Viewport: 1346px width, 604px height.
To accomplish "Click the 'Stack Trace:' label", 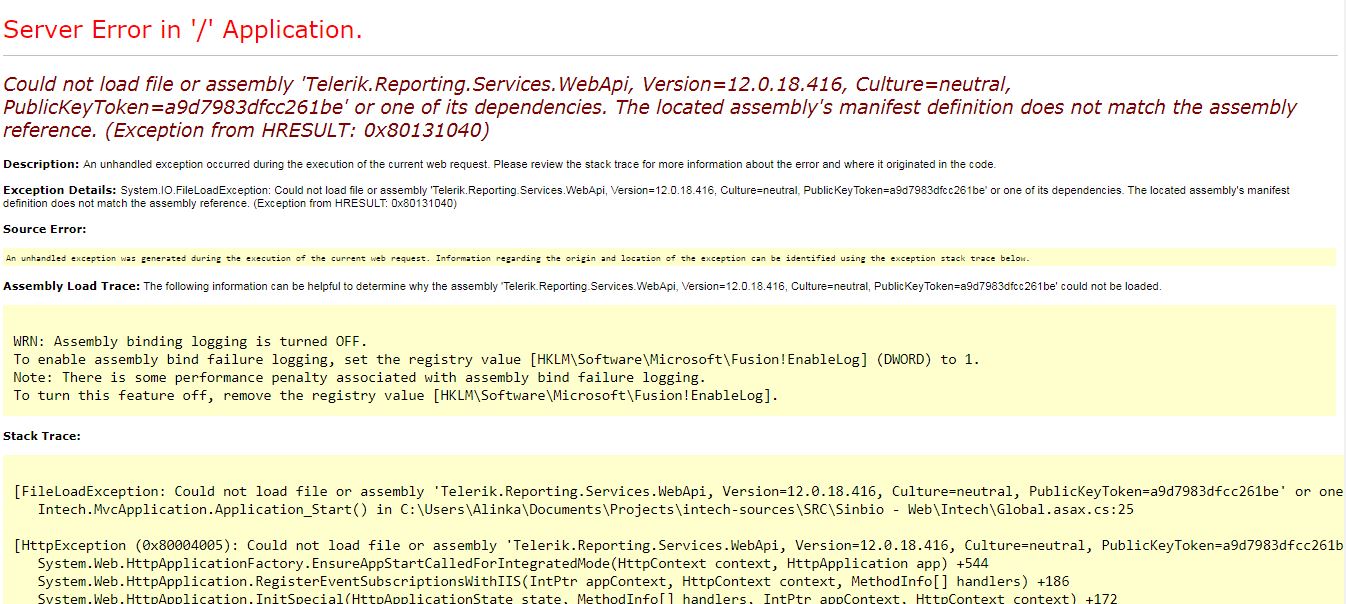I will coord(42,436).
